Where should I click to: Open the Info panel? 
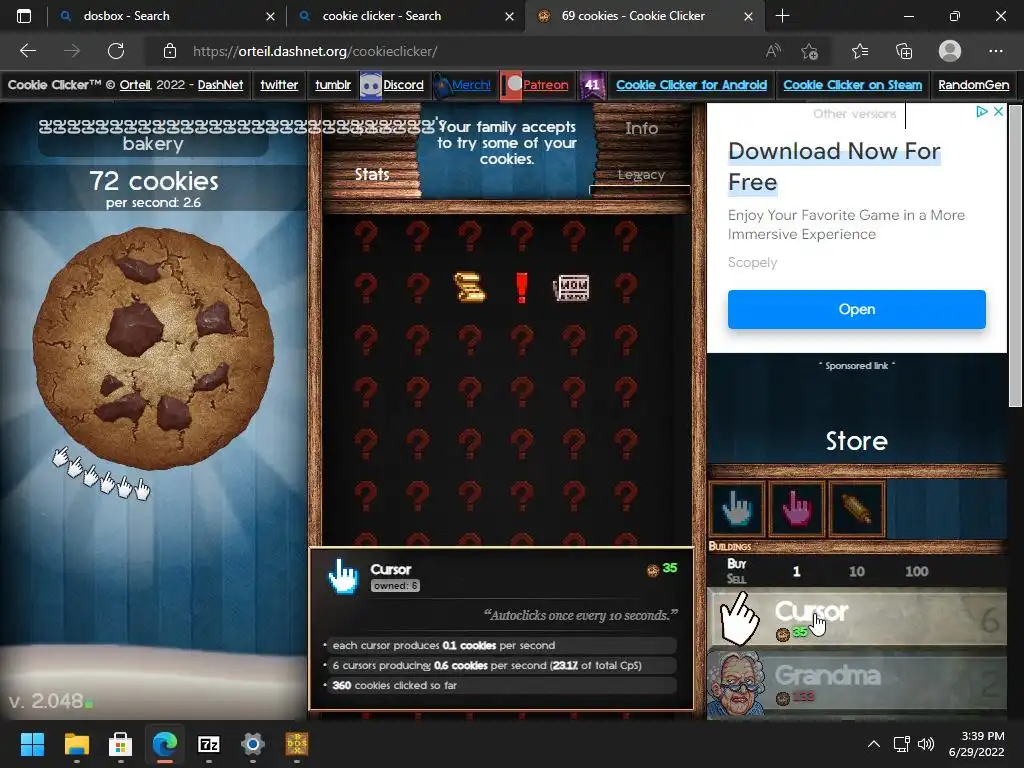(641, 129)
